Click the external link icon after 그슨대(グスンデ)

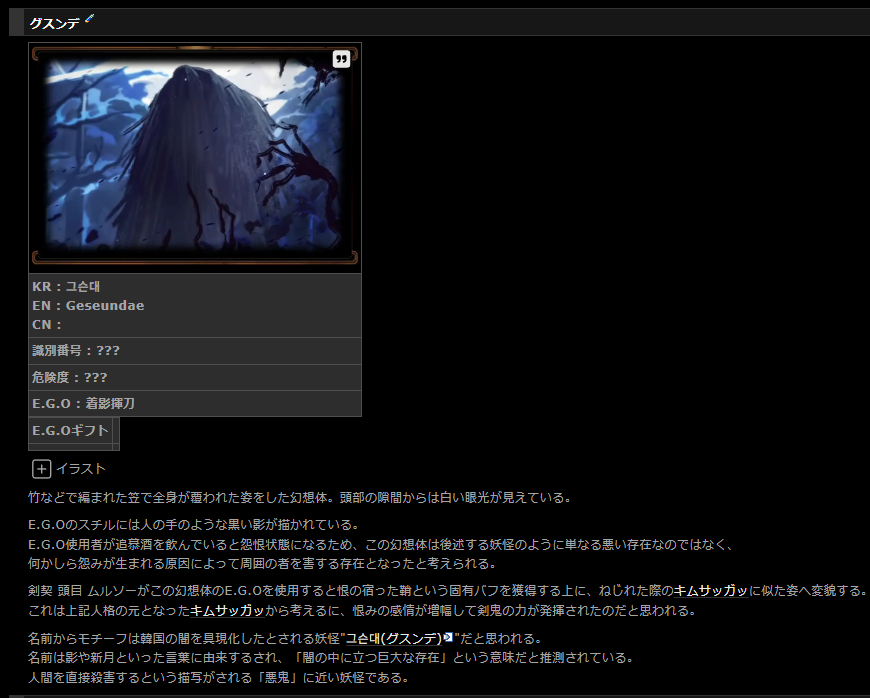(x=448, y=637)
